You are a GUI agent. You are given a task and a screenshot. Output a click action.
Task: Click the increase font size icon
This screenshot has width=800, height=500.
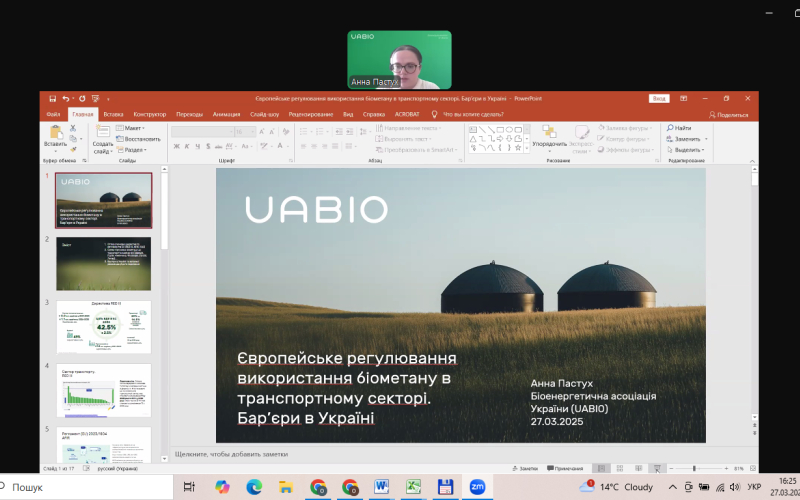262,132
